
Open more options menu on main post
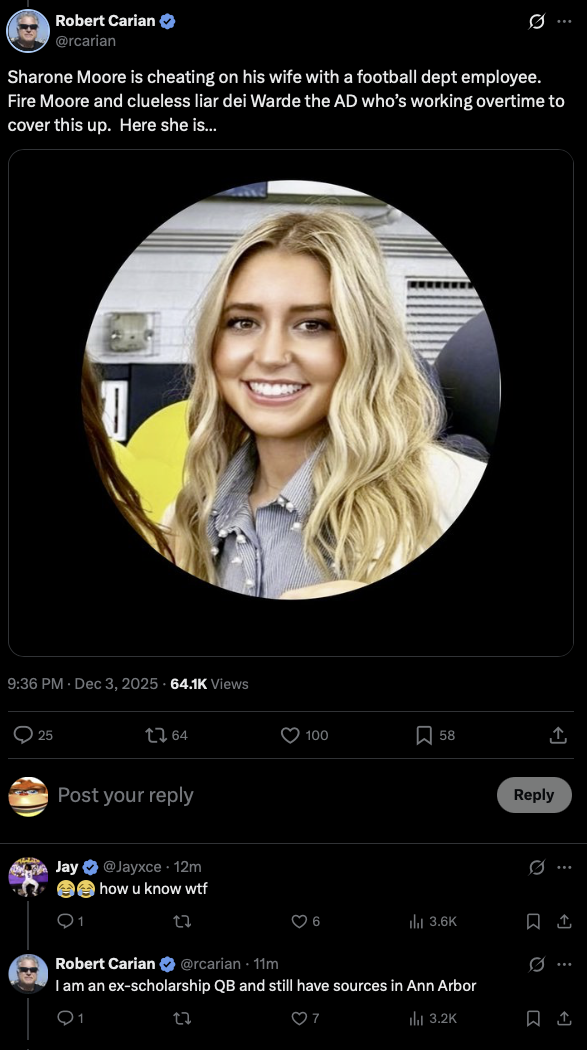pyautogui.click(x=564, y=21)
